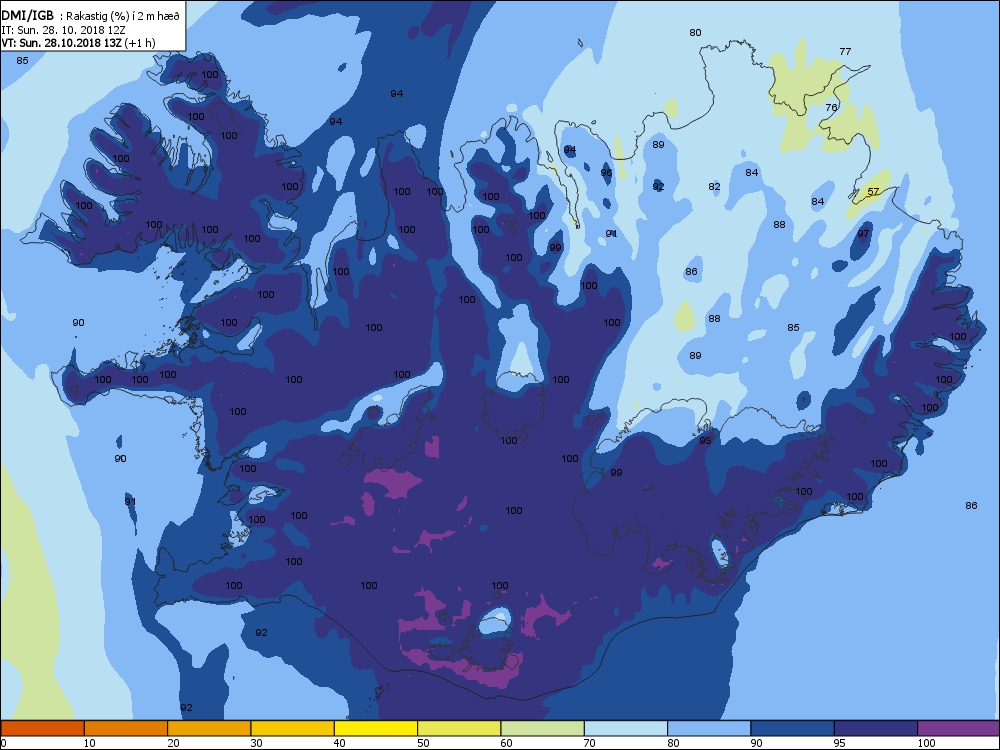
Task: Click the humidity value 96 on the map
Action: click(x=606, y=172)
